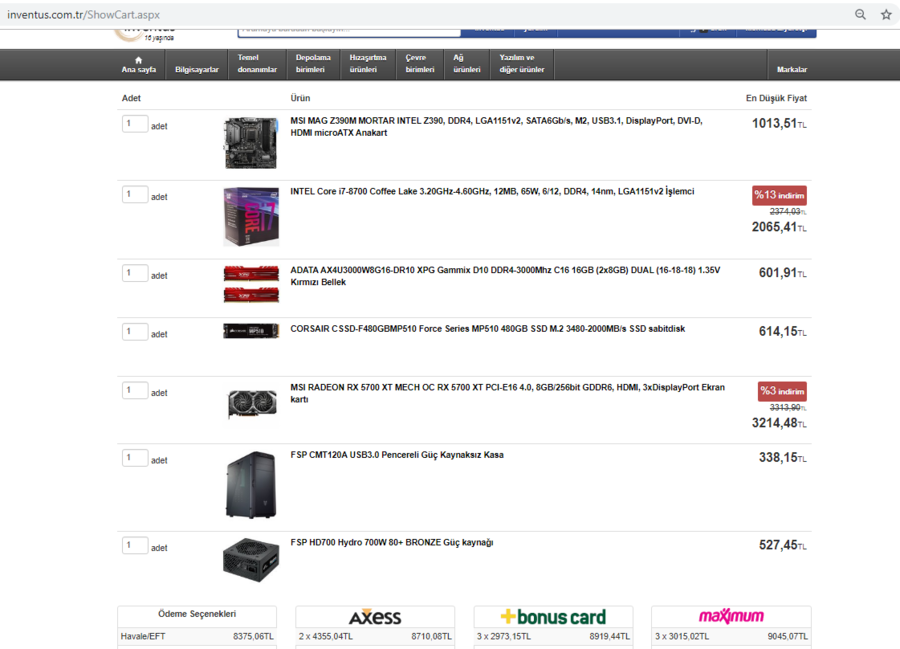Click the 601,91 TL price
This screenshot has width=900, height=649.
point(782,273)
